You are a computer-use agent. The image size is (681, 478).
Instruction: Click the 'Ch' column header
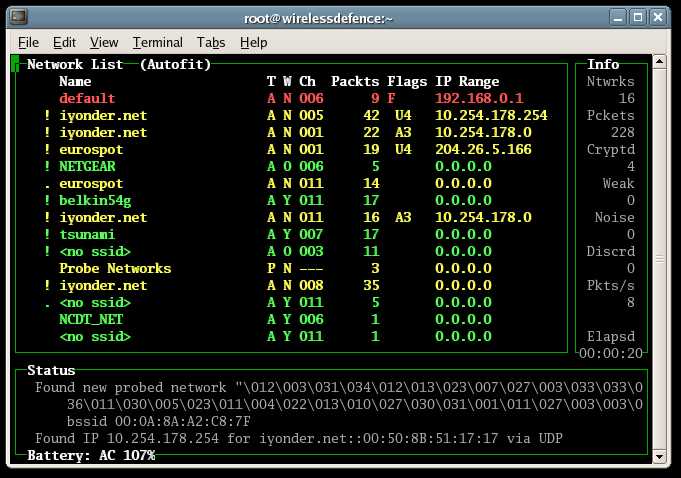click(307, 82)
